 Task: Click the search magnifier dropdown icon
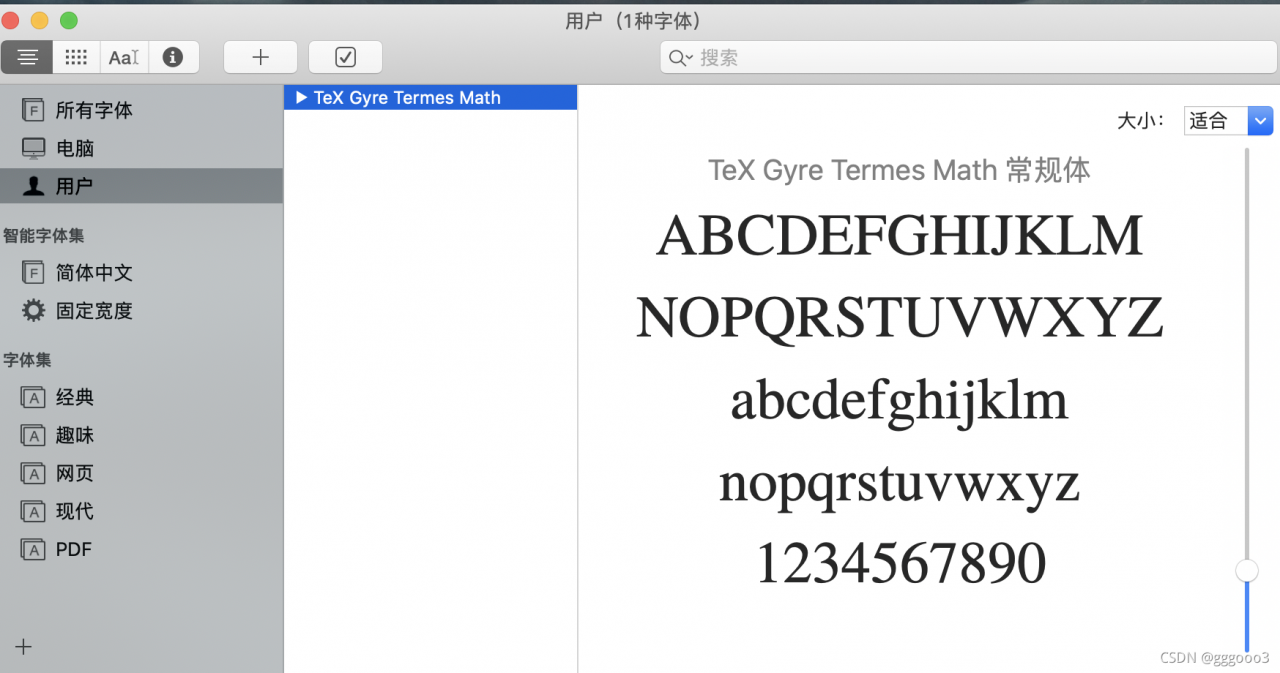pos(681,58)
